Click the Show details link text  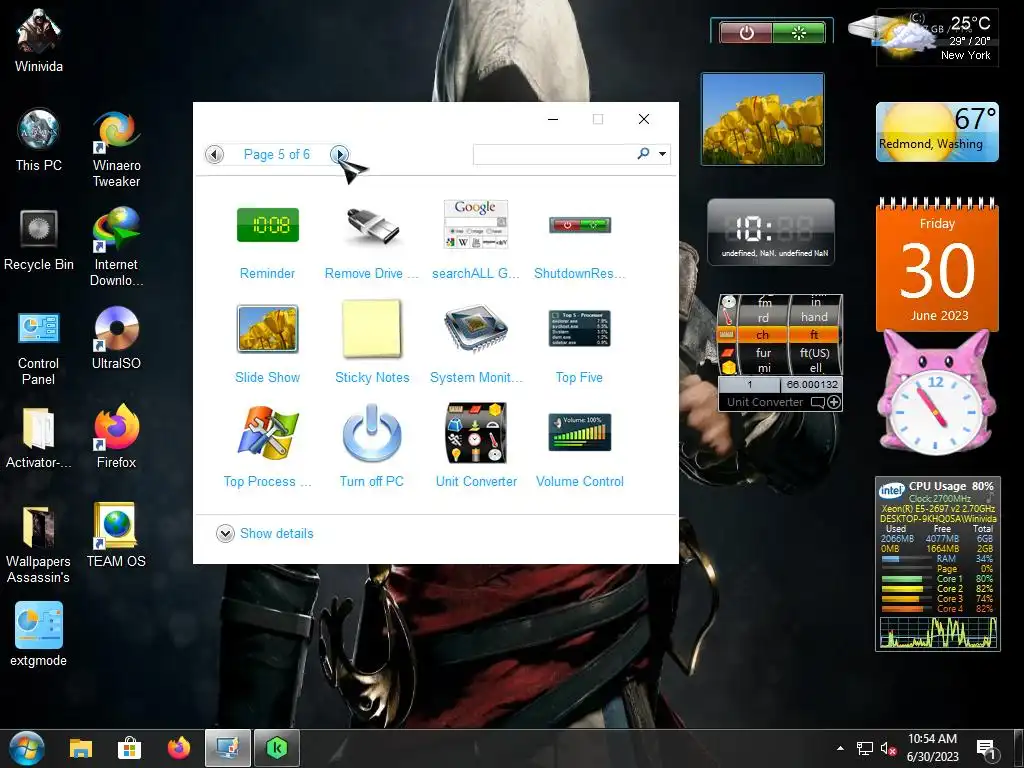(277, 534)
